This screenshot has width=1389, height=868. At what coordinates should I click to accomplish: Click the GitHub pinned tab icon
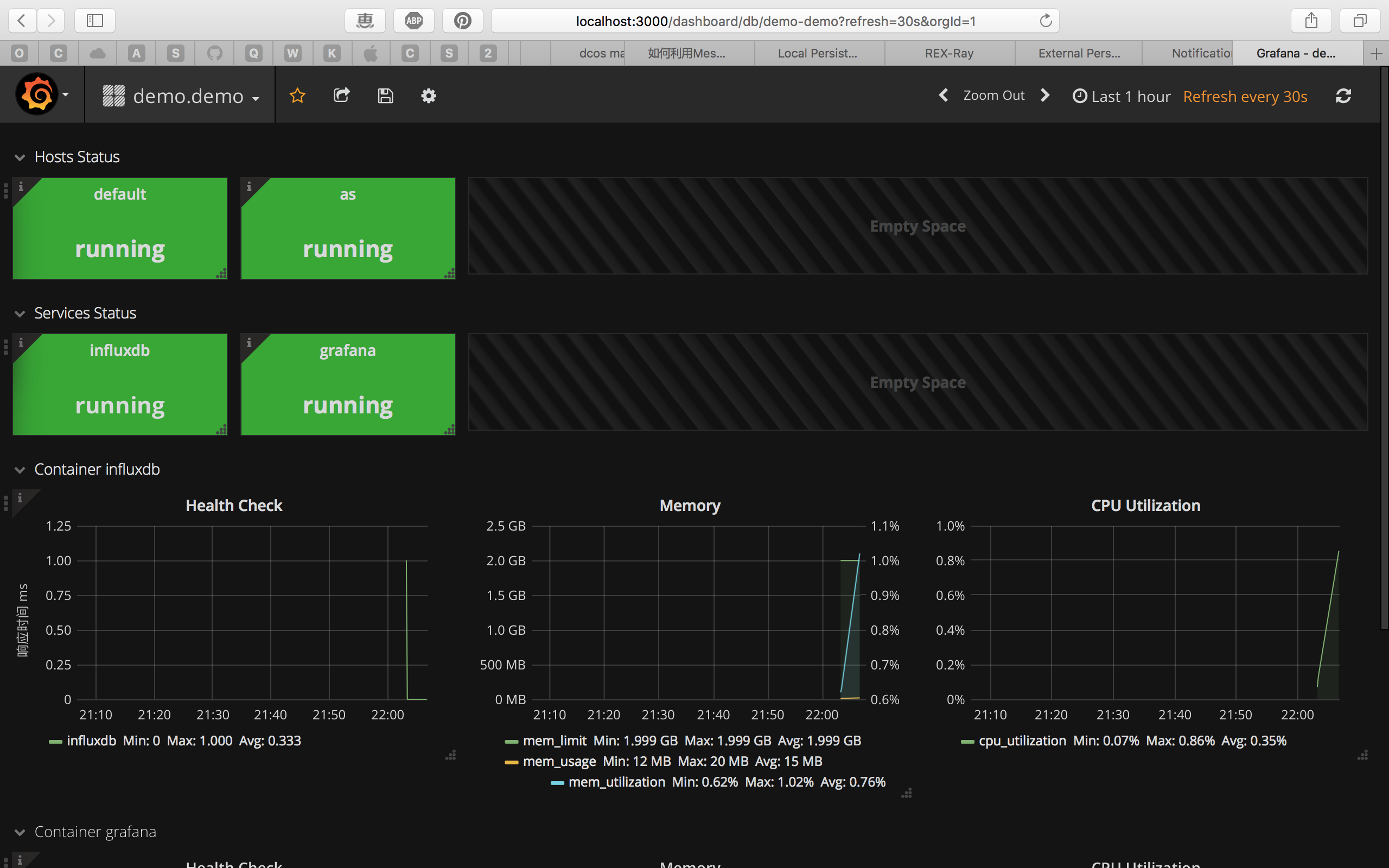point(215,53)
